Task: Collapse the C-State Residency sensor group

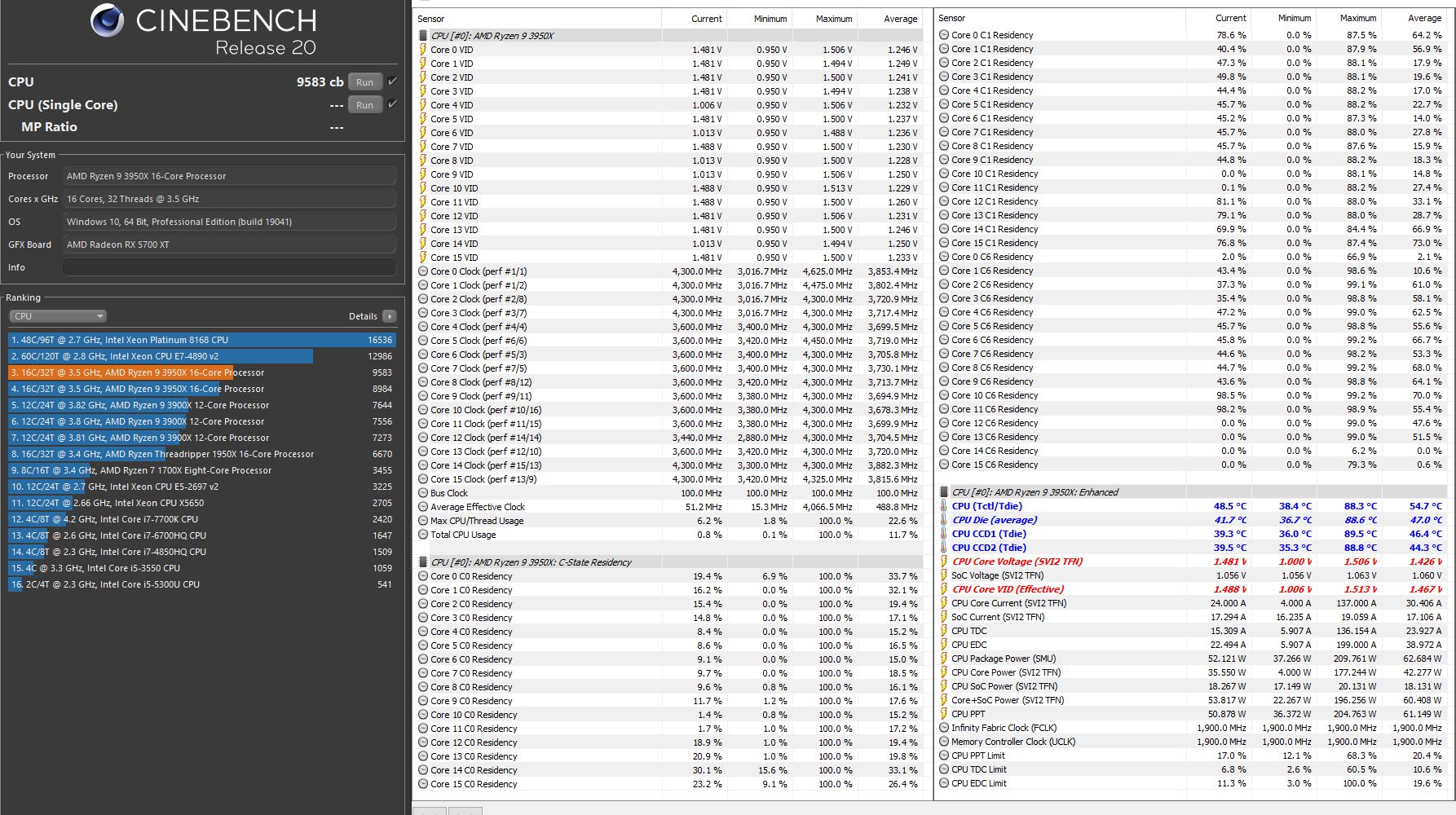Action: pyautogui.click(x=422, y=562)
